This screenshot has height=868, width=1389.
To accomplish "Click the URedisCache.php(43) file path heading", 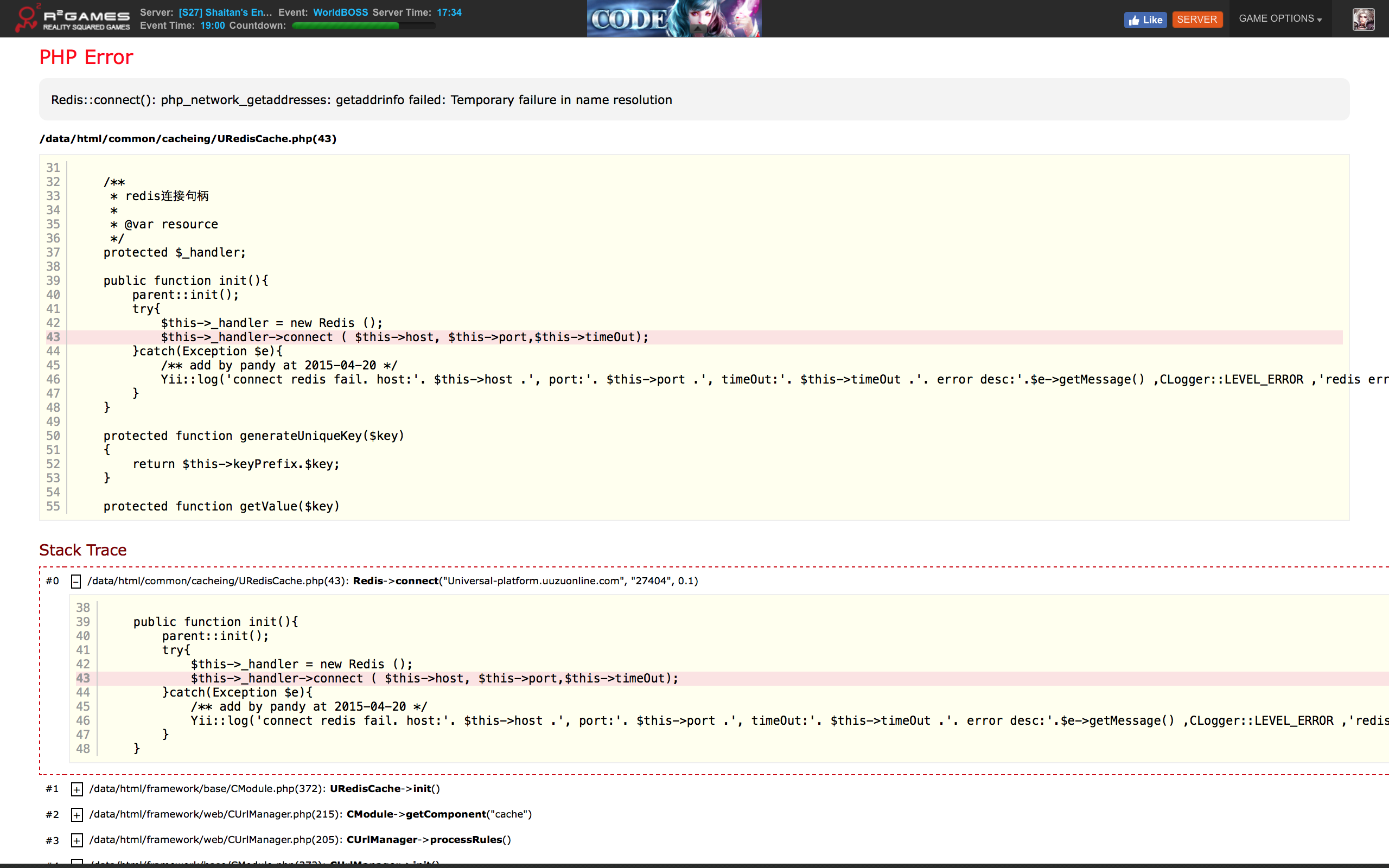I will pos(188,138).
